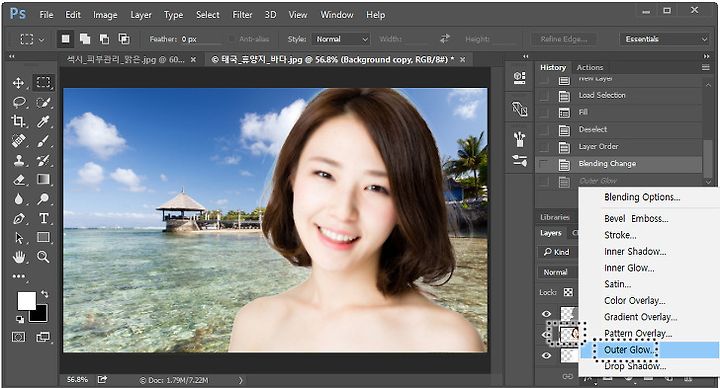The height and width of the screenshot is (388, 720).
Task: Open the layer Kind filter dropdown
Action: [557, 252]
